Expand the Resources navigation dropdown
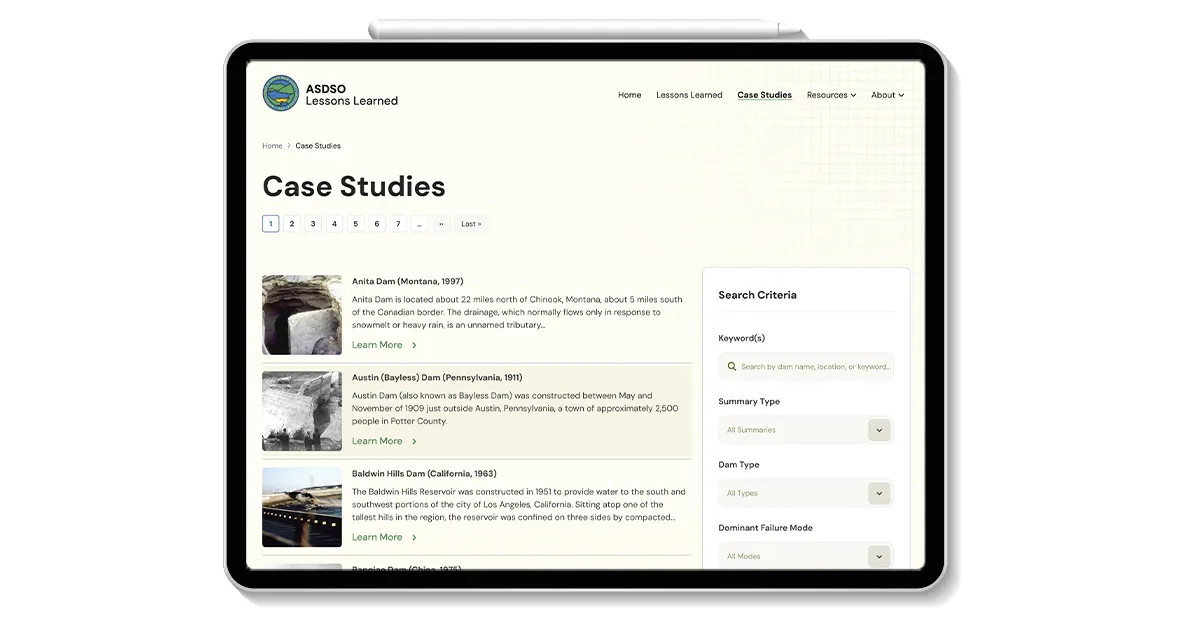 coord(831,94)
